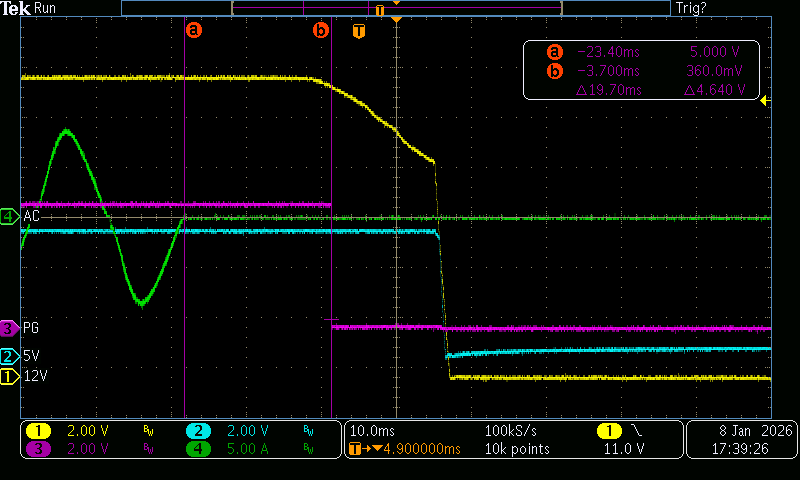Select cursor a marker above the graticule
Image resolution: width=800 pixels, height=480 pixels.
point(193,30)
